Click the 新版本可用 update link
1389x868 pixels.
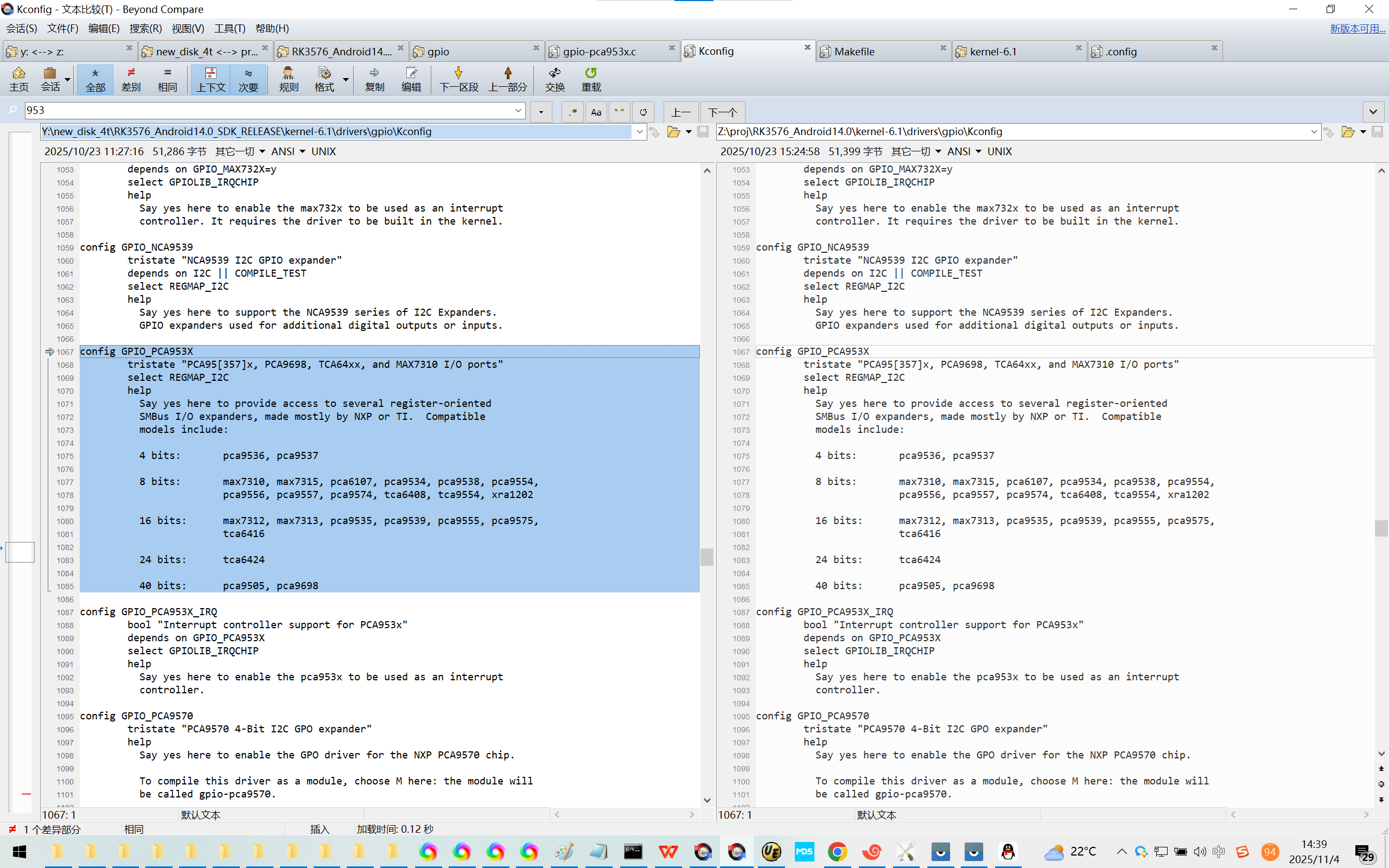(1357, 28)
